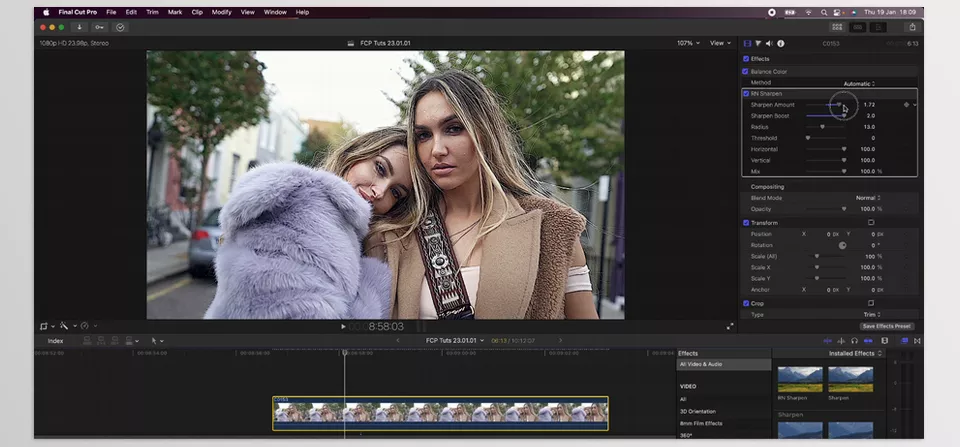Open the Clip menu
The width and height of the screenshot is (960, 447).
[197, 12]
